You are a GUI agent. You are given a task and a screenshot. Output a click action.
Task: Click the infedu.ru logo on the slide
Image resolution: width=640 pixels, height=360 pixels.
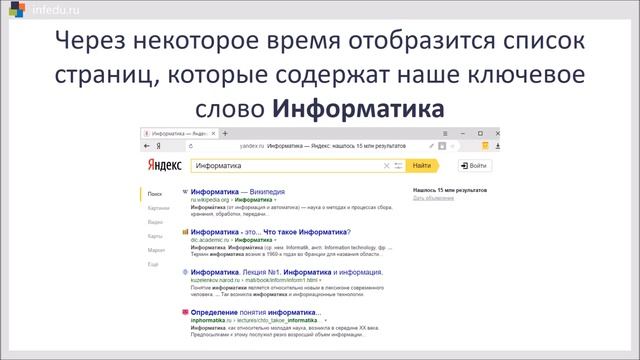(44, 10)
